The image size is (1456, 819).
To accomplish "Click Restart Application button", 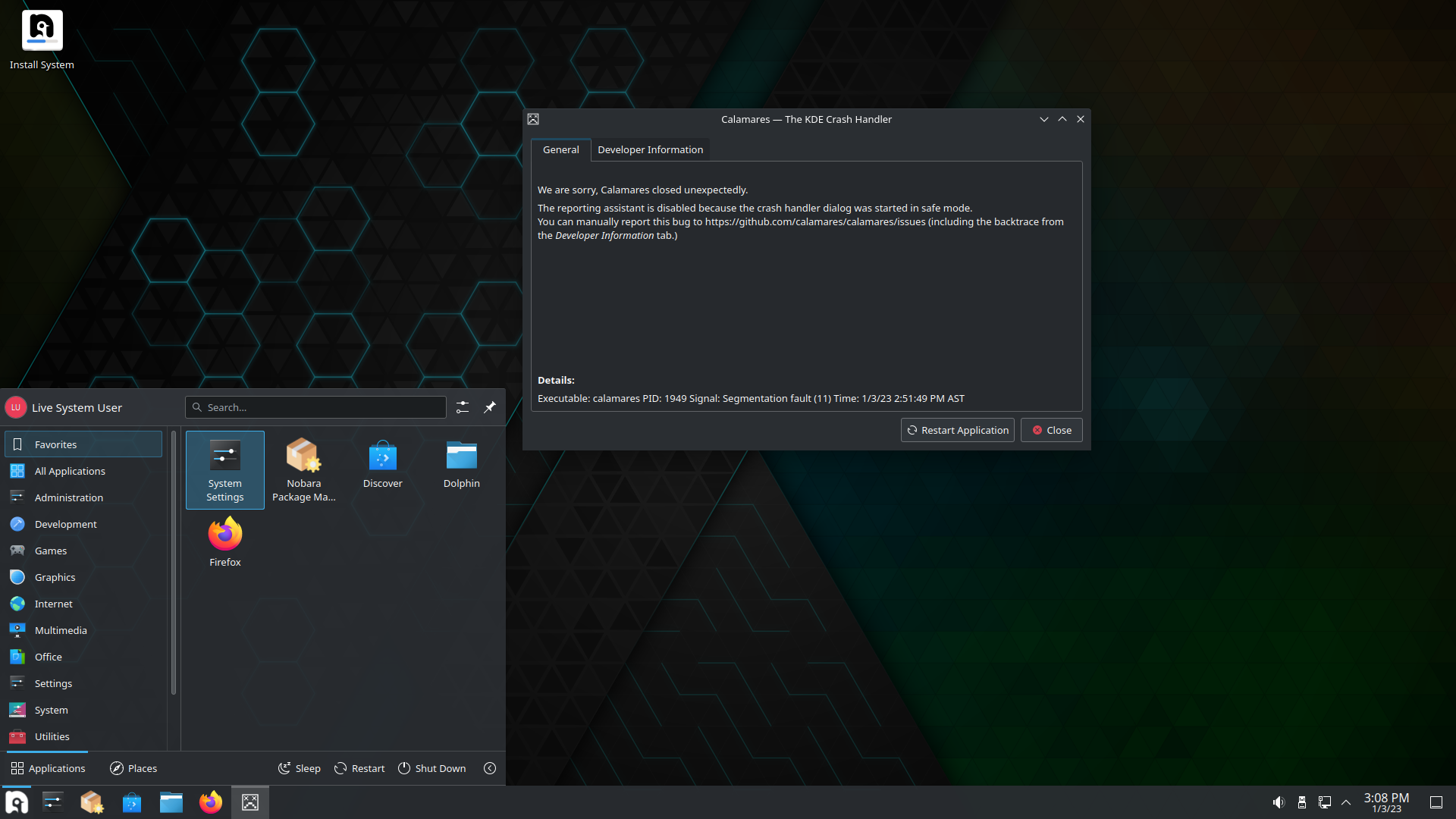I will click(957, 430).
